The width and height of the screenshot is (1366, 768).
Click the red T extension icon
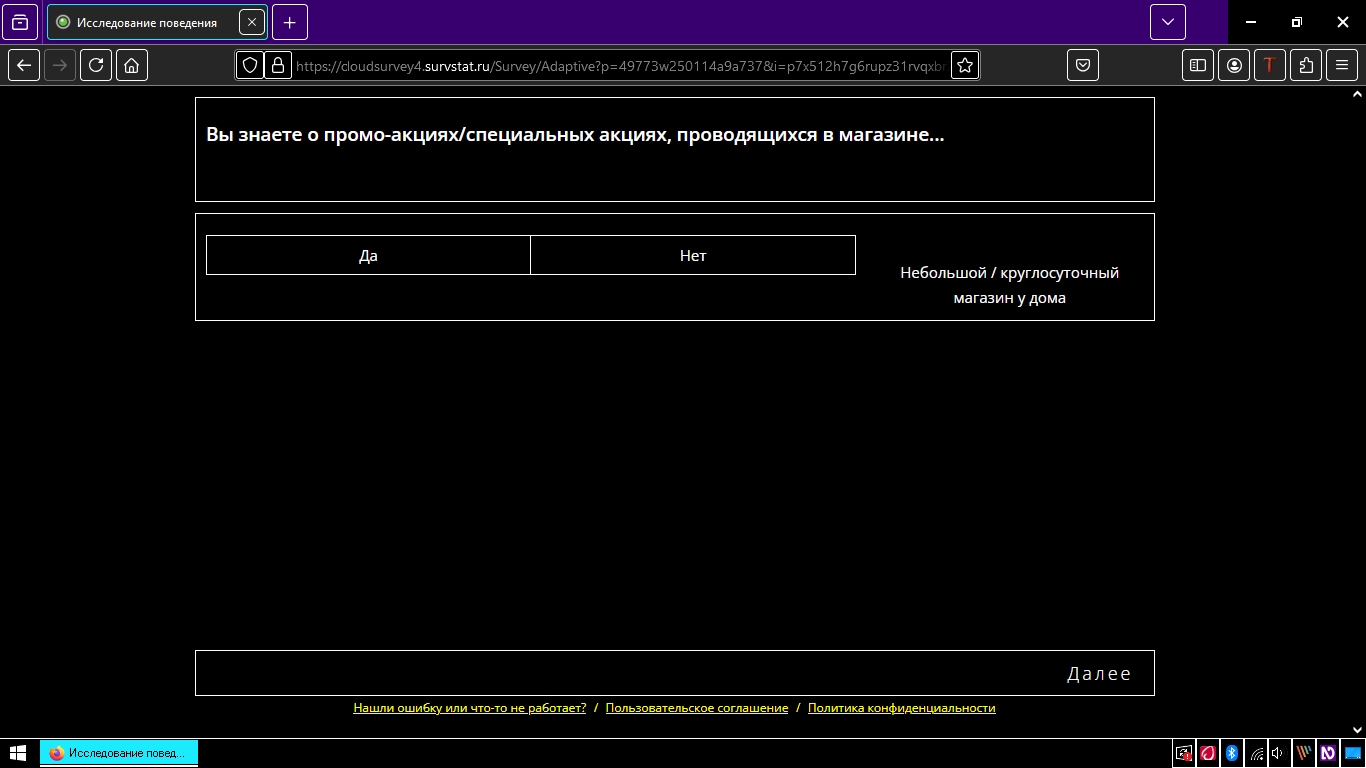pyautogui.click(x=1270, y=65)
